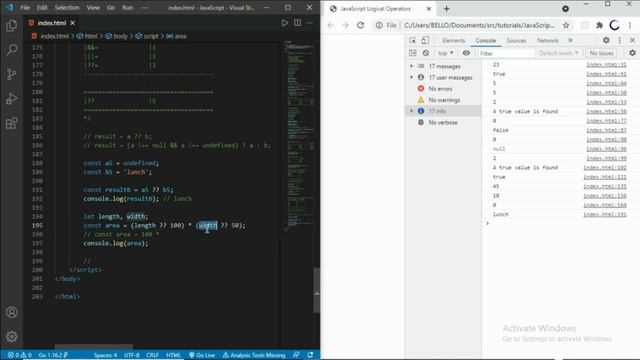
Task: Open the Default levels dropdown
Action: pos(558,53)
